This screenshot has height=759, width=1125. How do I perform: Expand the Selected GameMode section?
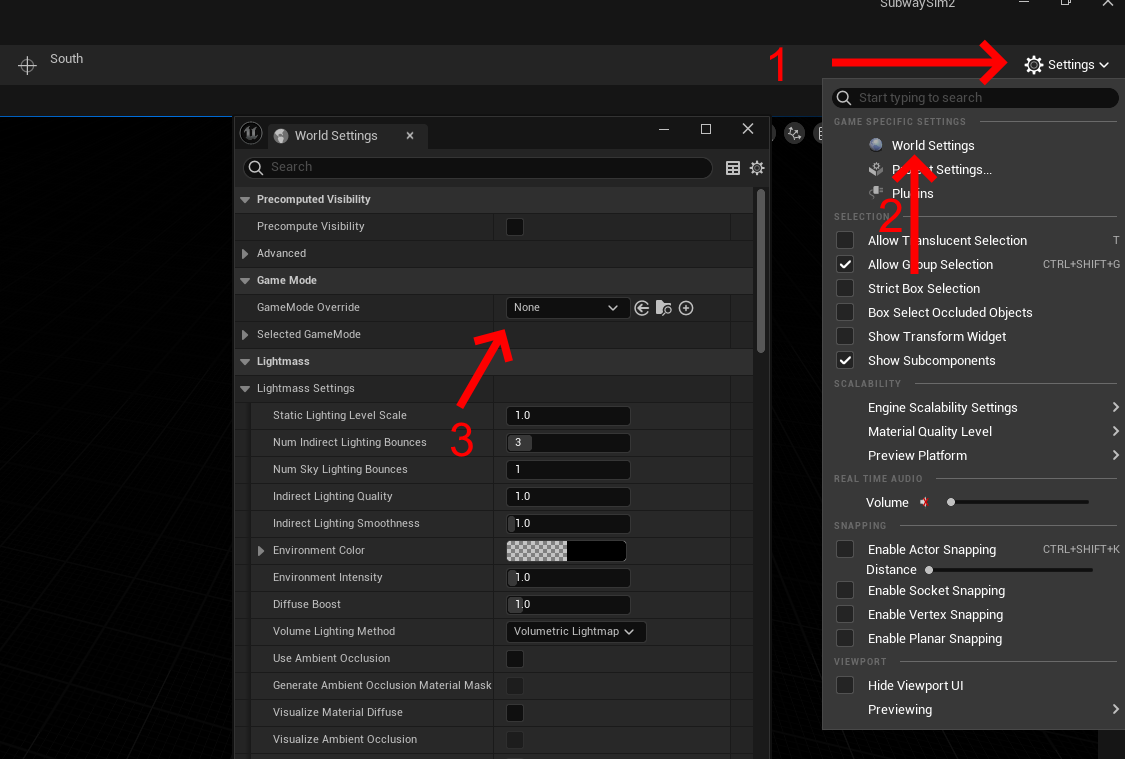(245, 335)
